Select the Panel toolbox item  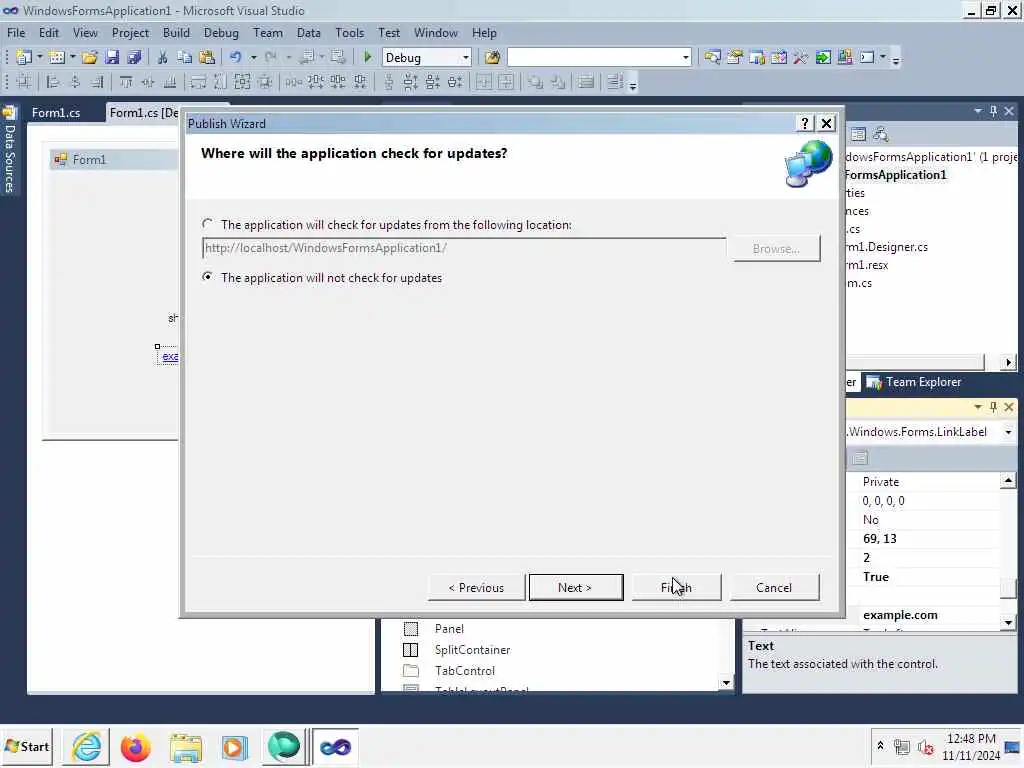tap(449, 629)
